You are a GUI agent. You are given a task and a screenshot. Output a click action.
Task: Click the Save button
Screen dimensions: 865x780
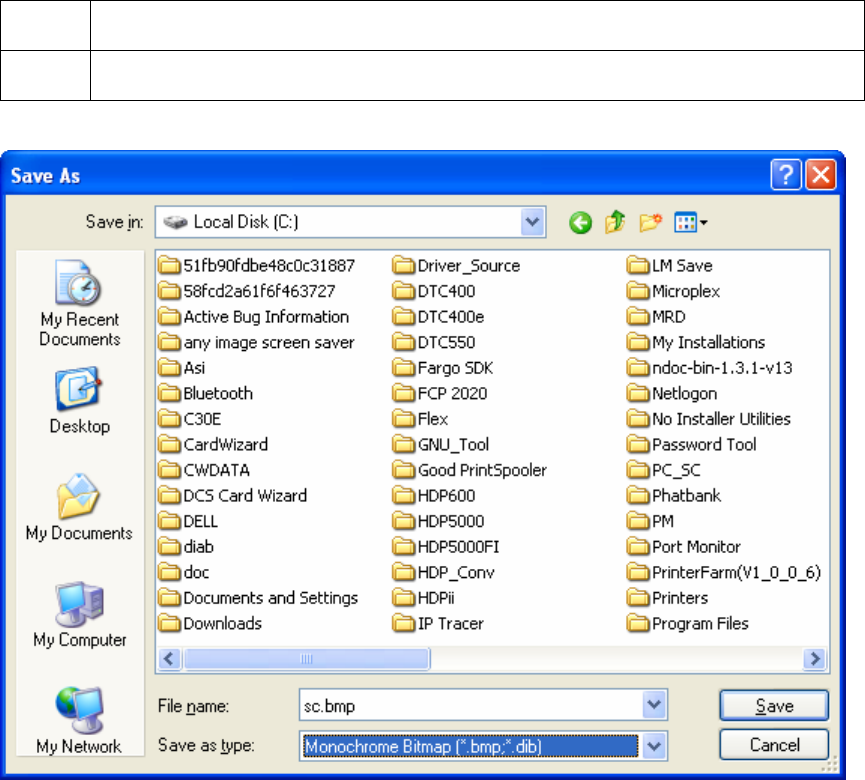pyautogui.click(x=774, y=706)
